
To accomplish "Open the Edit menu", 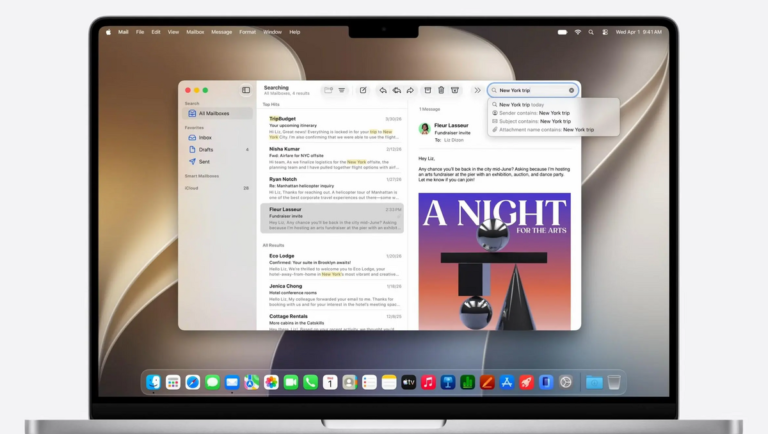I will click(156, 32).
